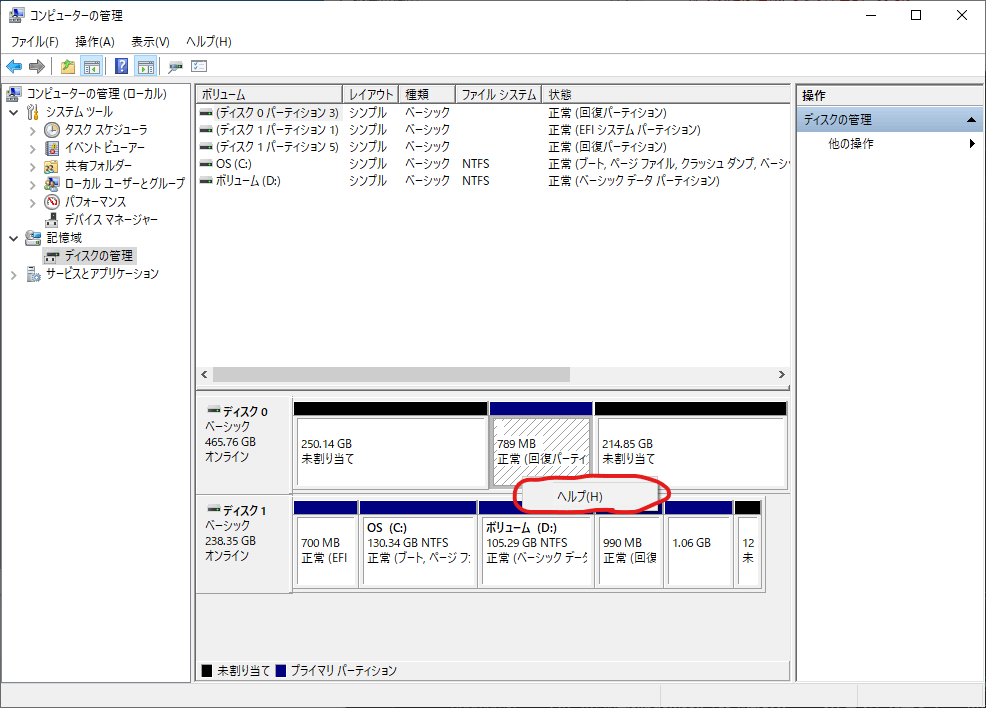This screenshot has width=986, height=708.
Task: Click the ディスク 1 disk icon in graphical view
Action: pyautogui.click(x=214, y=509)
